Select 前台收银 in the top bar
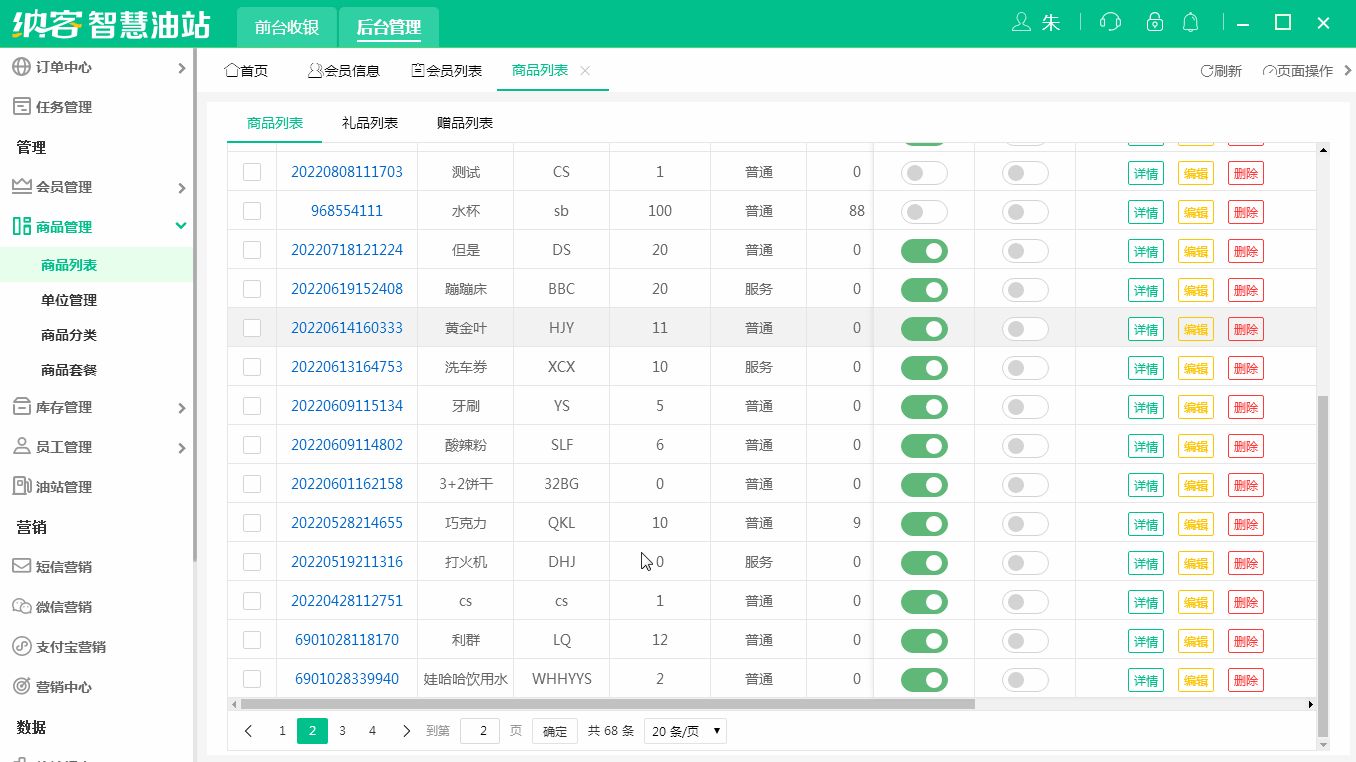This screenshot has width=1356, height=762. pyautogui.click(x=287, y=28)
